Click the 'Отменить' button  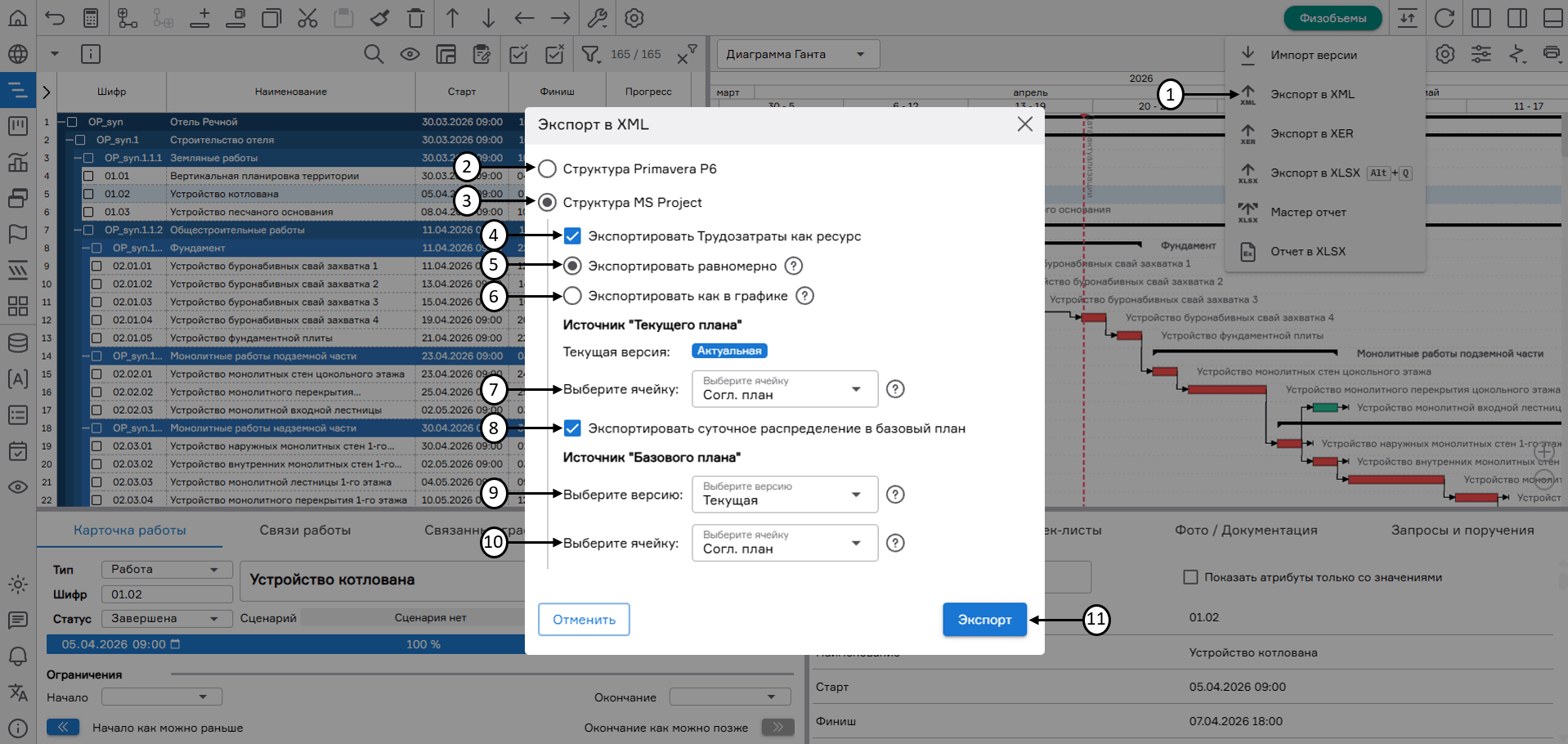coord(584,620)
